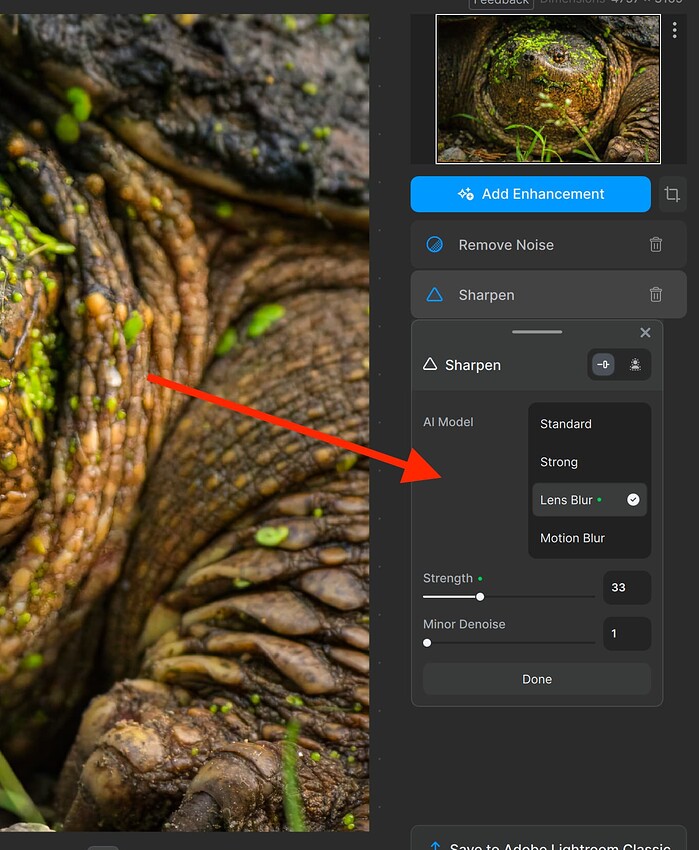Choose the Strong AI model
Viewport: 699px width, 850px height.
[x=559, y=462]
